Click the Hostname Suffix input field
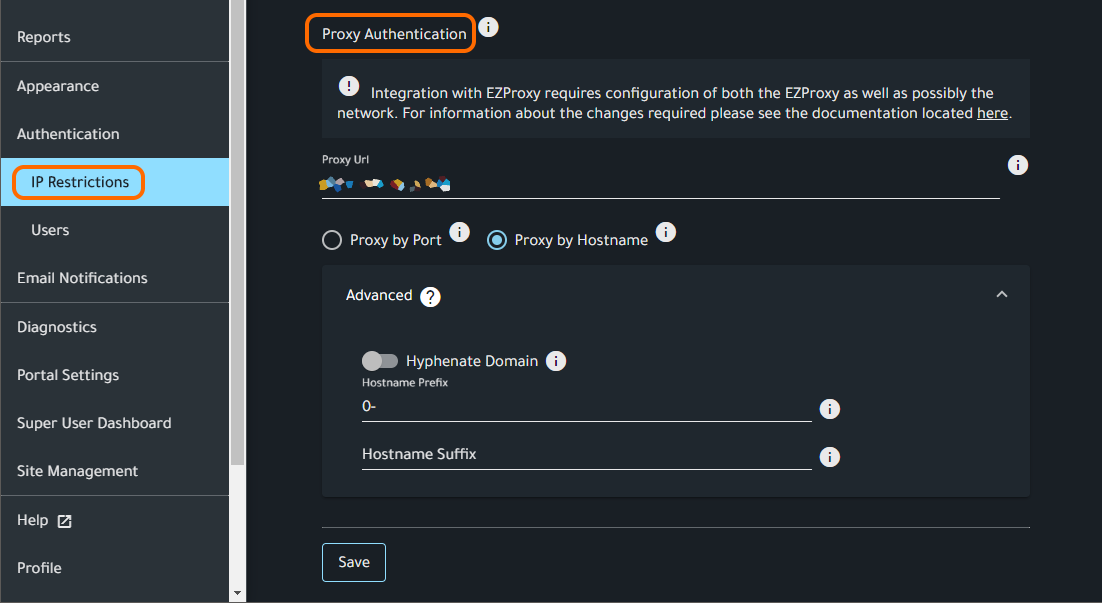This screenshot has height=603, width=1102. point(586,454)
